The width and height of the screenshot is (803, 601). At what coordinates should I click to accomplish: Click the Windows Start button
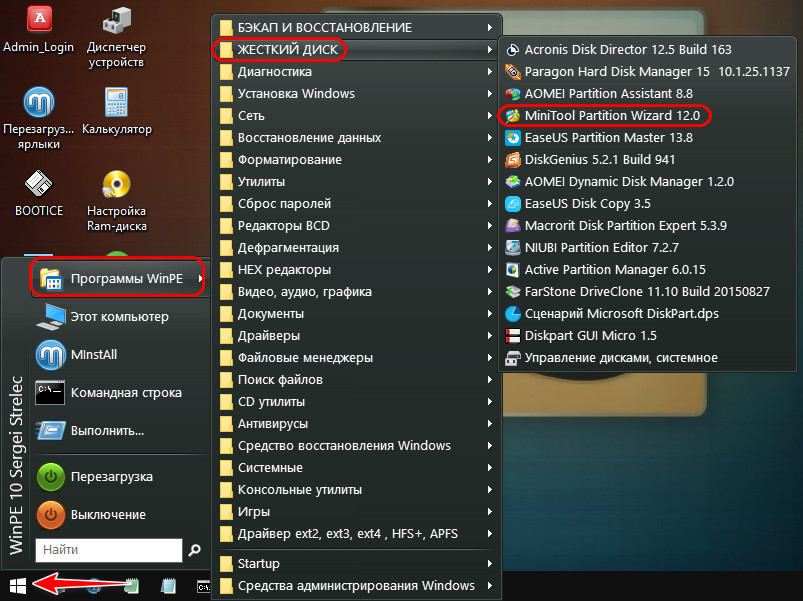(17, 586)
